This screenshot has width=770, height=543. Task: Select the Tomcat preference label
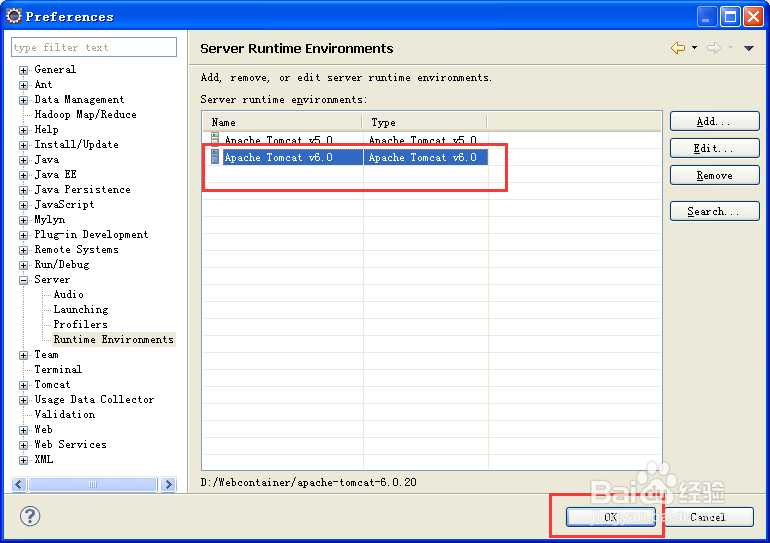pos(52,384)
